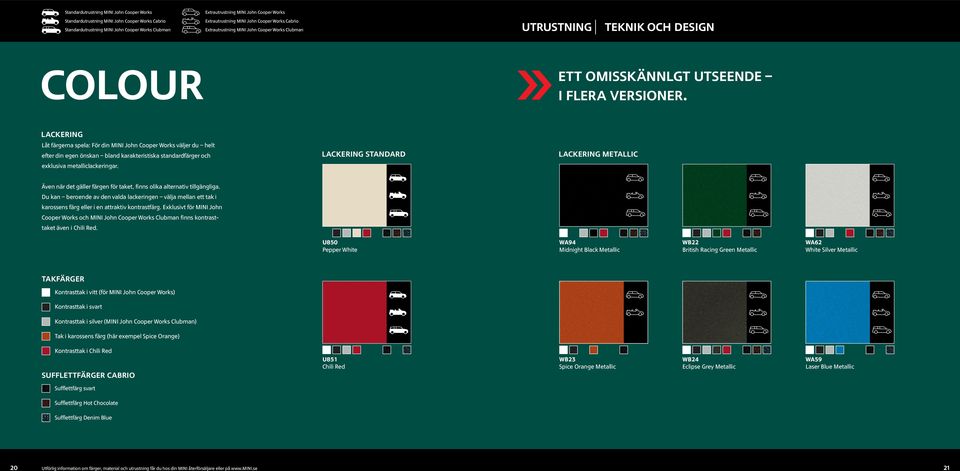Screen dimensions: 960x471
Task: Choose the Midnight Black Metallic paint swatch
Action: [x=591, y=195]
